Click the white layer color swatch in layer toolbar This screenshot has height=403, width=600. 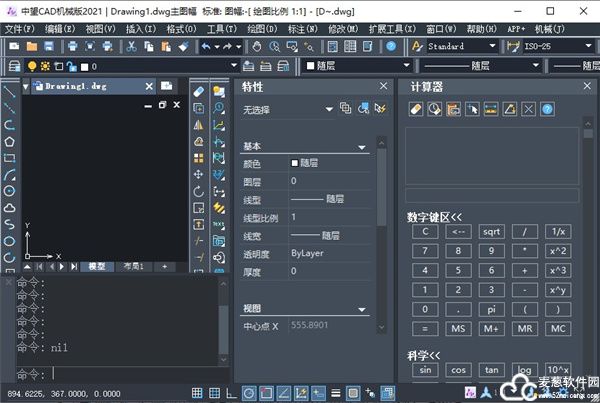point(85,67)
